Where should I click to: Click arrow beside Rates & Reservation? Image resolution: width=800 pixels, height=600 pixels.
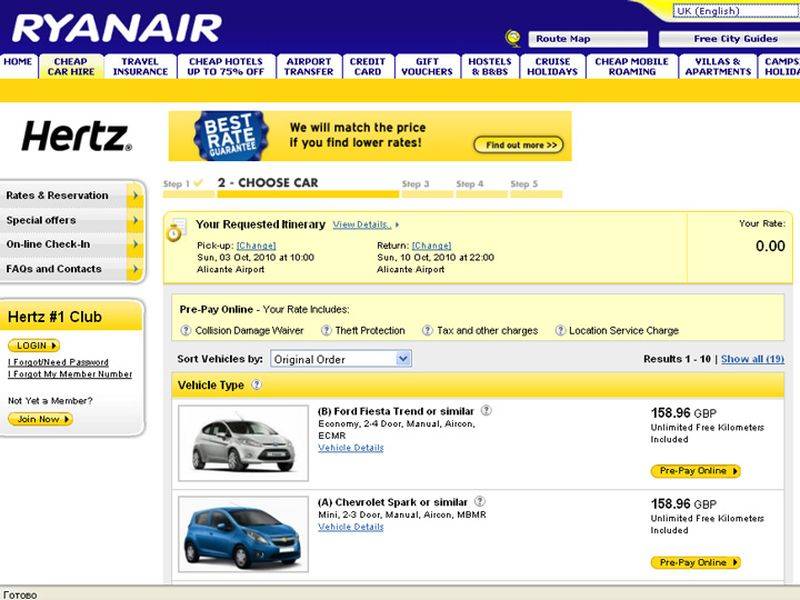(x=135, y=195)
